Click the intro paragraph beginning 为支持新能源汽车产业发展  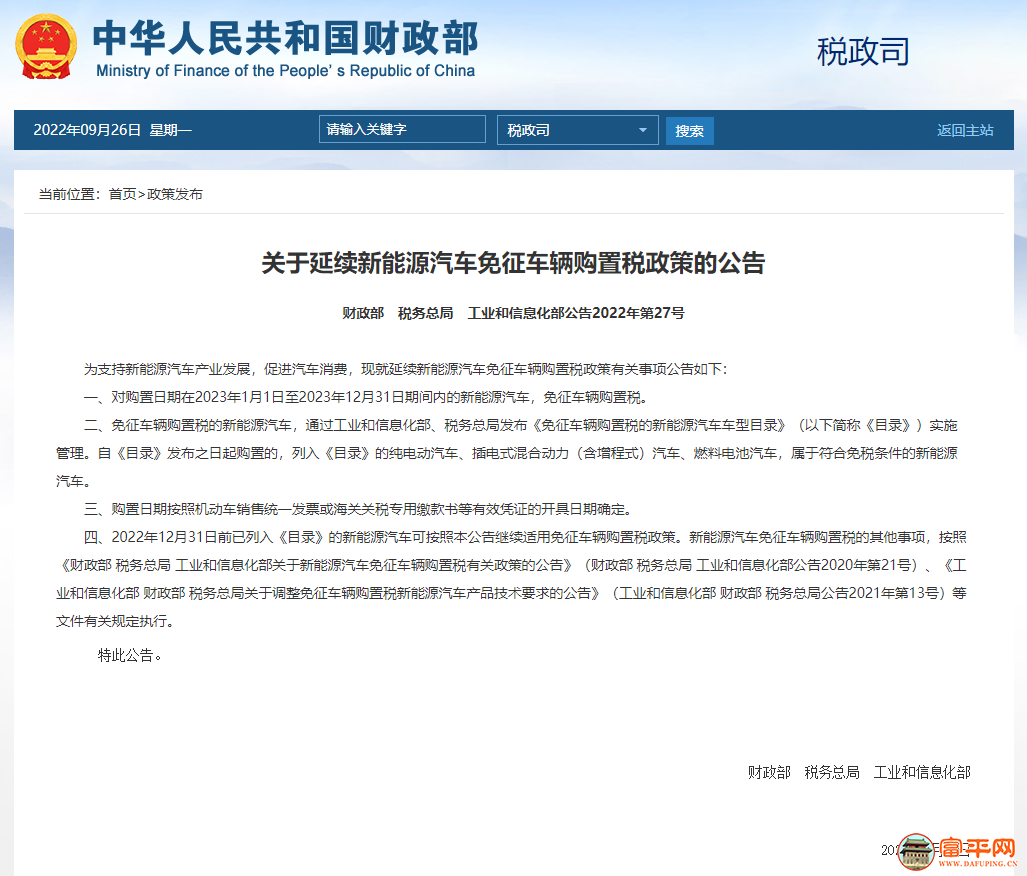[x=405, y=370]
